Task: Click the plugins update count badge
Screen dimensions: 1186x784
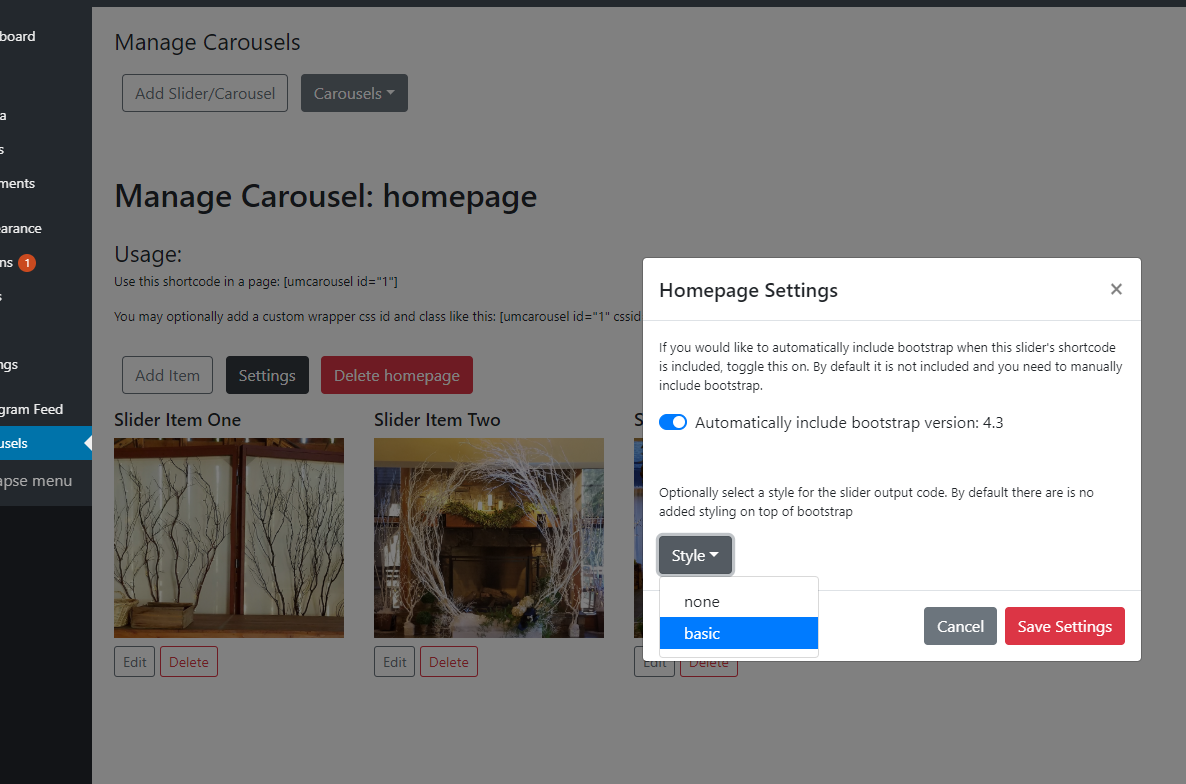Action: click(x=27, y=263)
